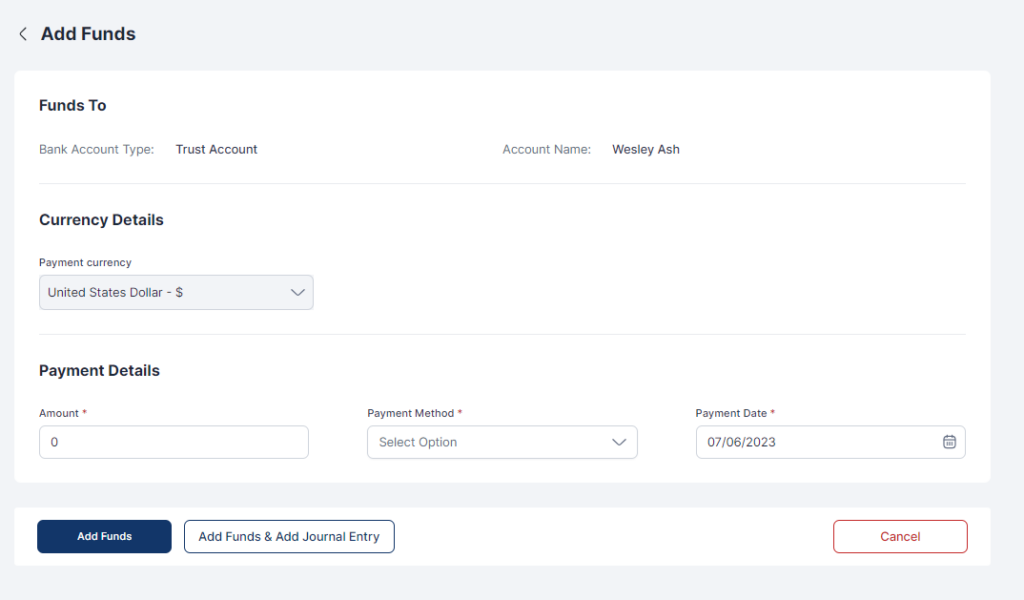This screenshot has height=600, width=1024.
Task: Click the Payment Method field label
Action: [x=411, y=413]
